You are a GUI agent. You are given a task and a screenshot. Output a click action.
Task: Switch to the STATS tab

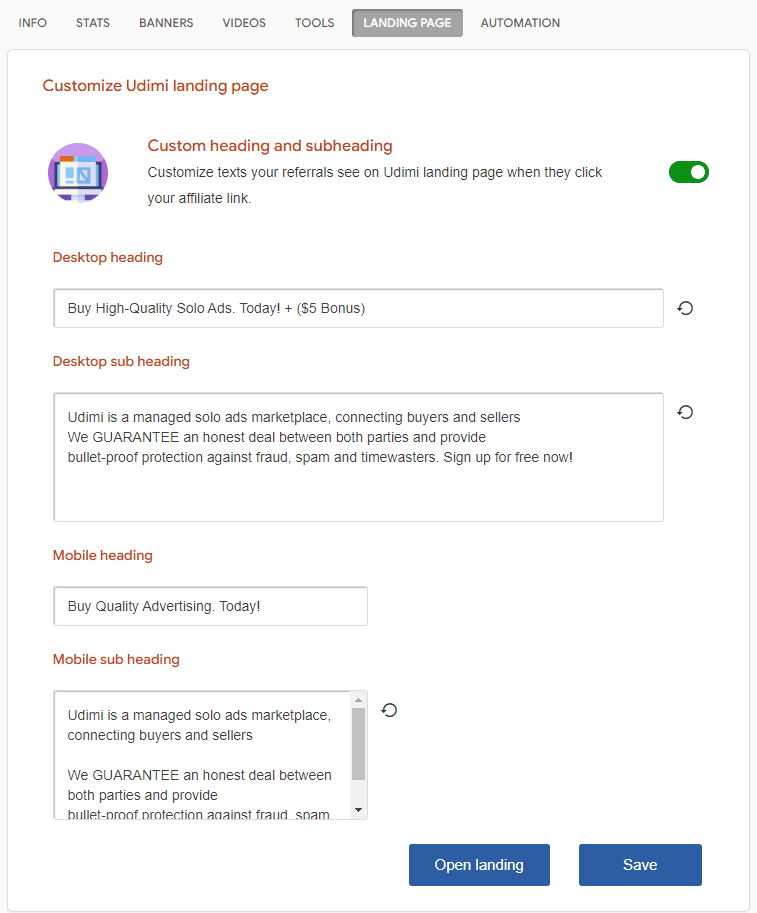[x=93, y=23]
